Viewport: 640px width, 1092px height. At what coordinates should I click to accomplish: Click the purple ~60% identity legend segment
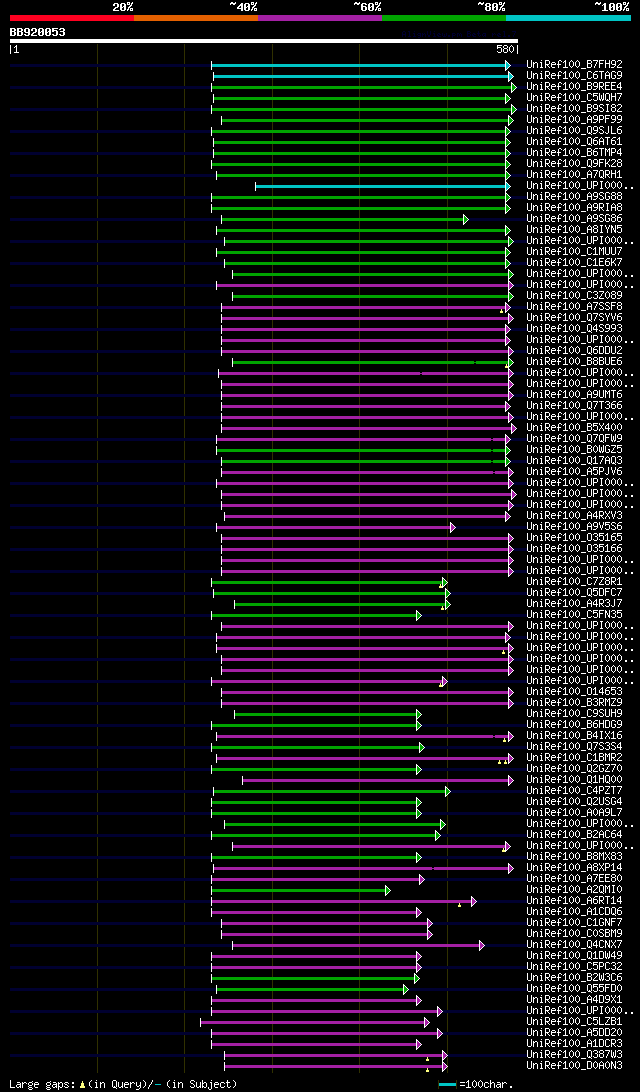[x=320, y=17]
